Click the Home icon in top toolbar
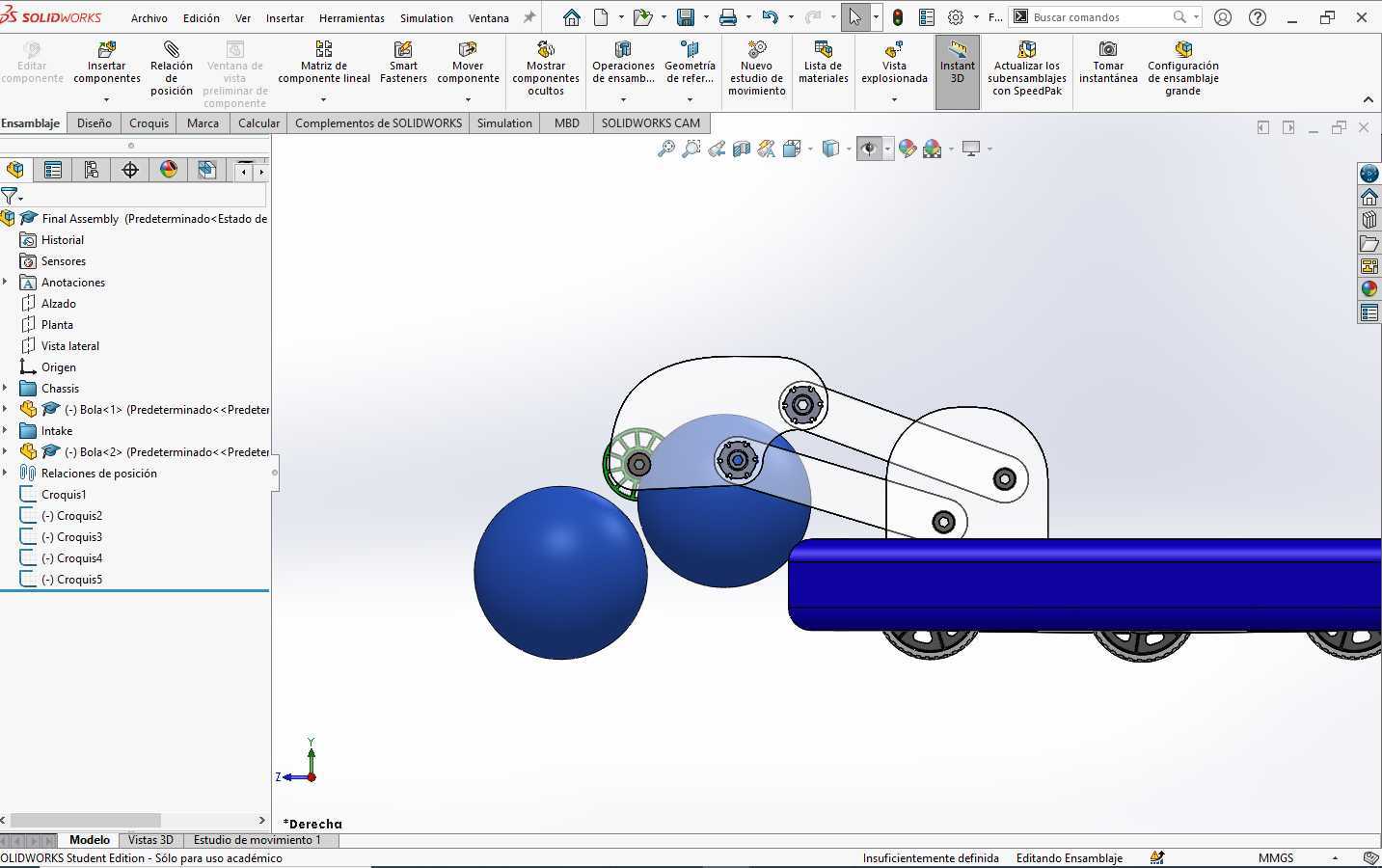1382x868 pixels. point(572,17)
